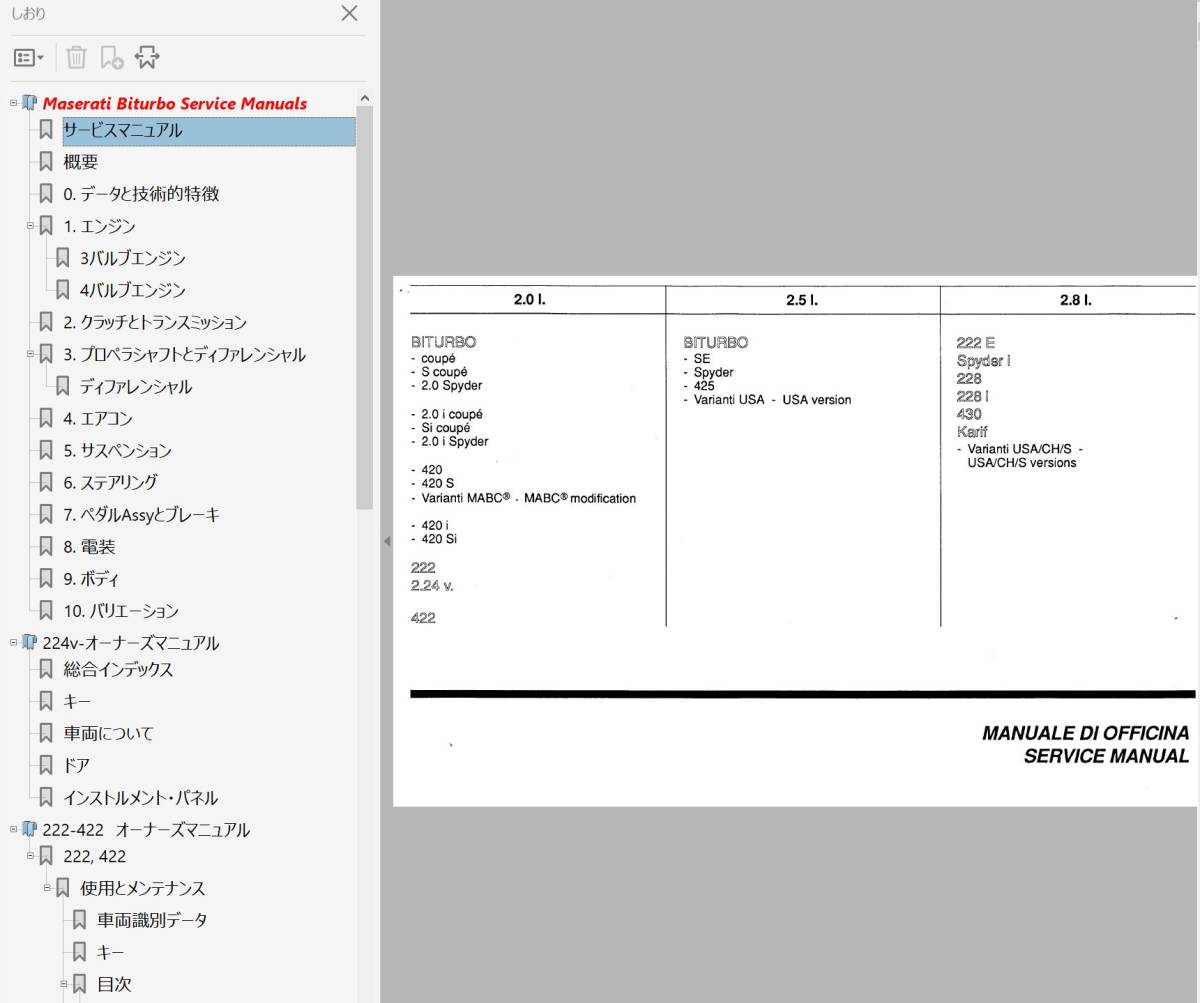Click bookmark icon beside 4. エアコン

click(46, 418)
